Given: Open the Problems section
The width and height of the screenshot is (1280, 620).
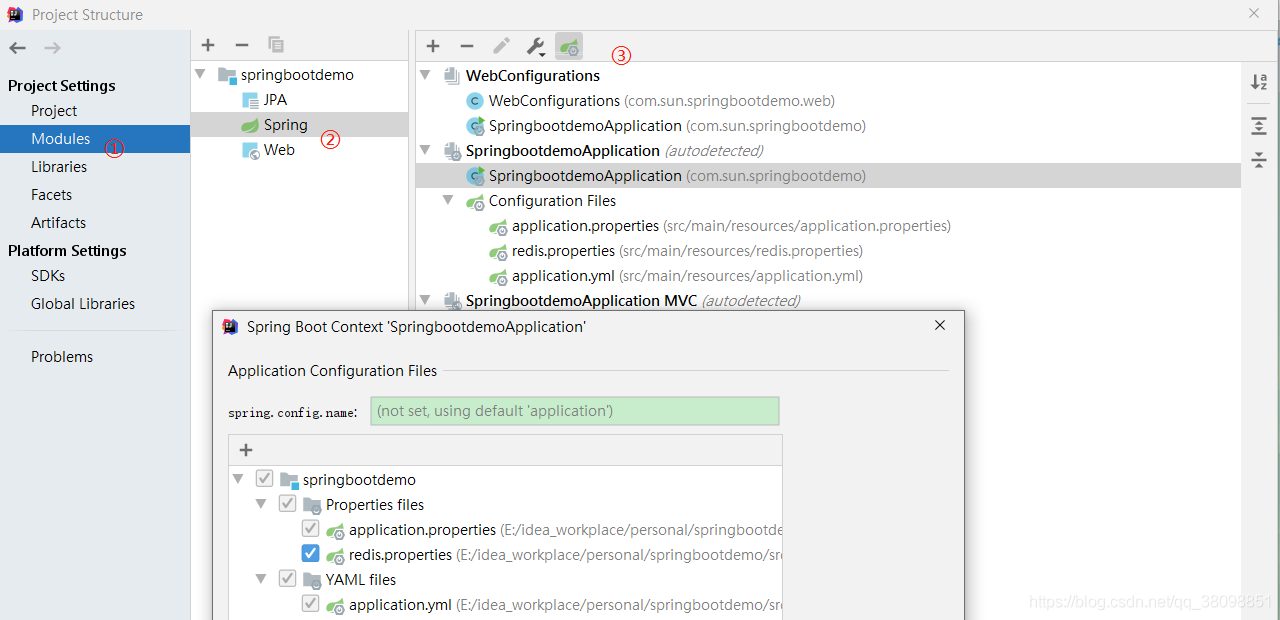Looking at the screenshot, I should (x=62, y=357).
